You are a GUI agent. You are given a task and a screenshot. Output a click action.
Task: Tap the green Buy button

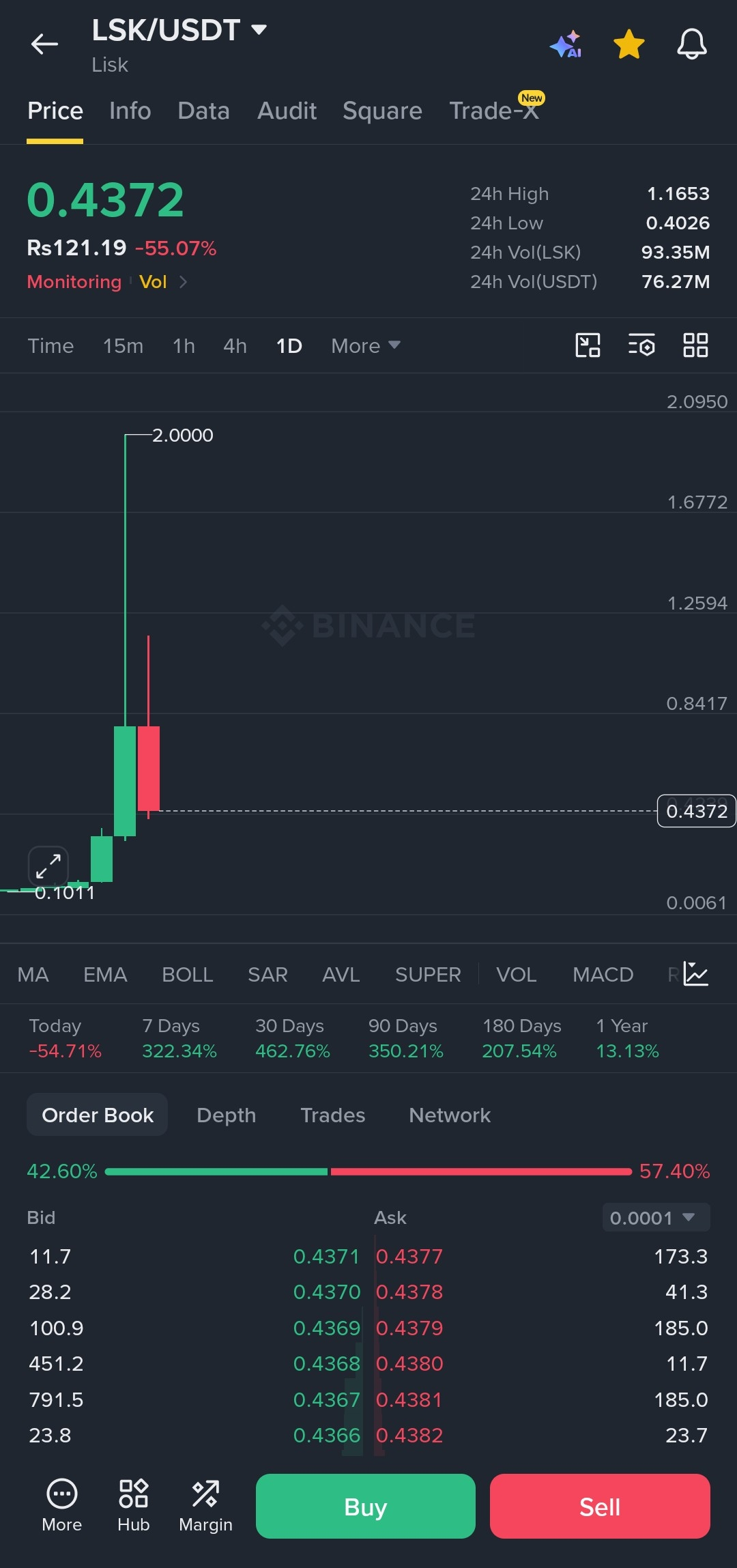366,1506
